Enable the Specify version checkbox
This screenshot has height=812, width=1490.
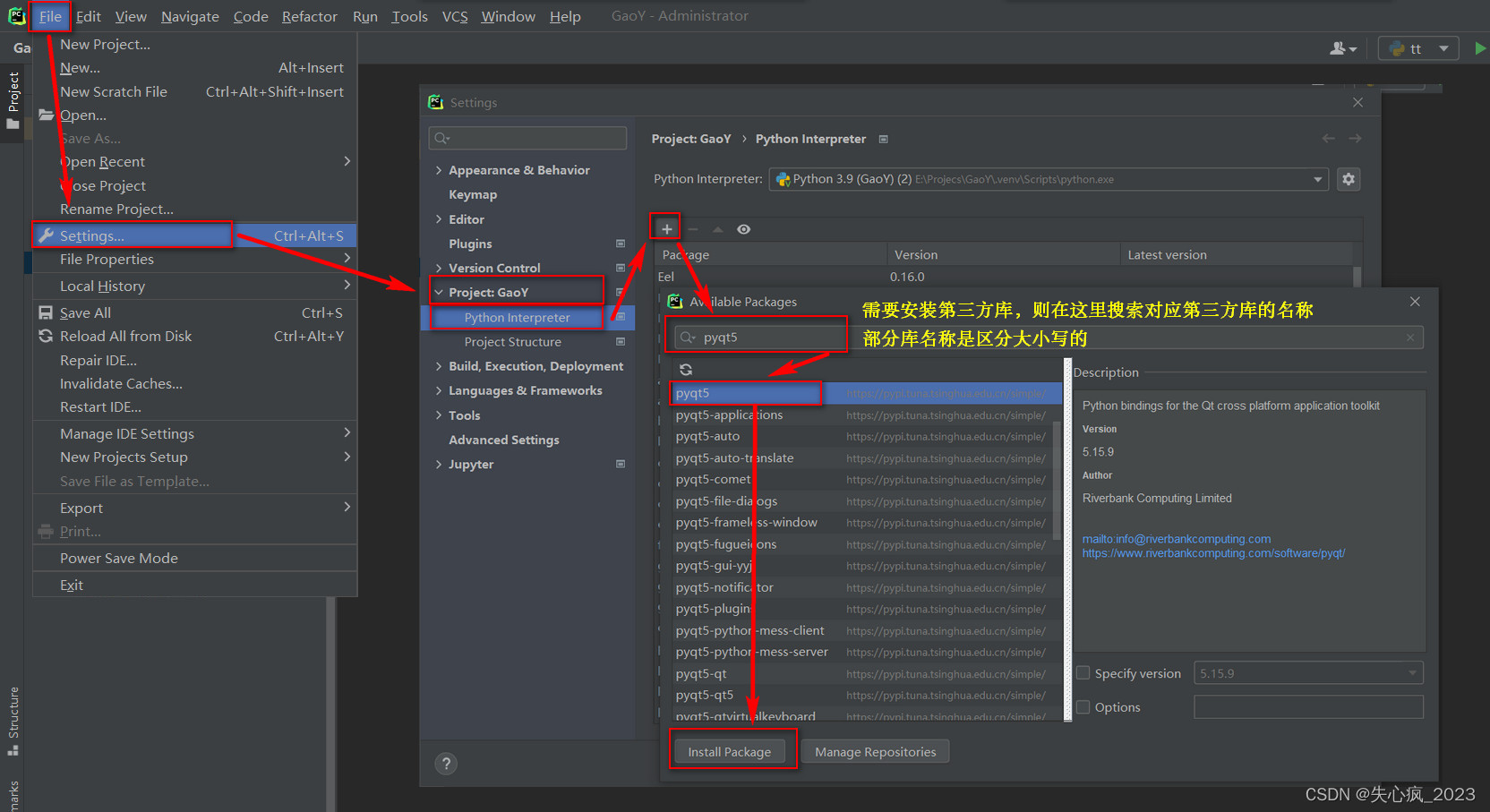(x=1083, y=673)
